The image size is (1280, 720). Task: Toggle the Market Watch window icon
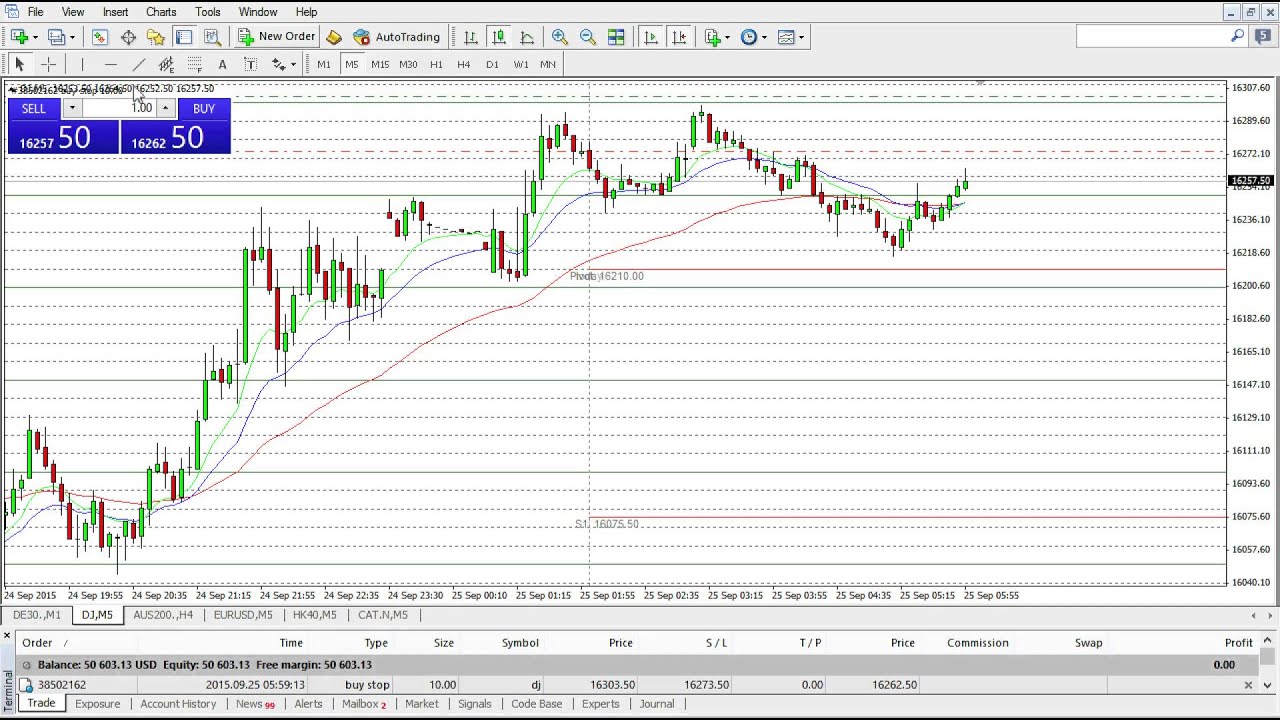pyautogui.click(x=100, y=37)
